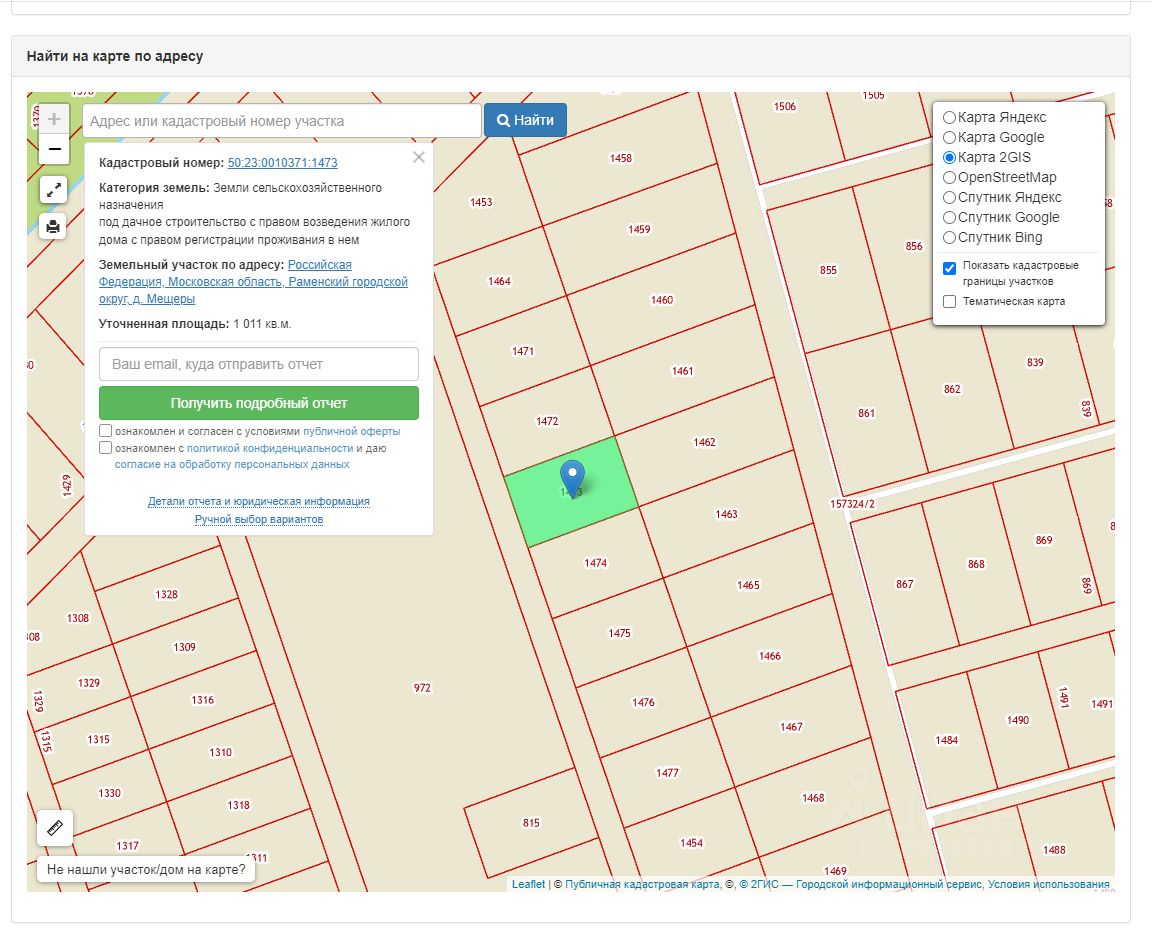Click the Найти search button
This screenshot has height=939, width=1152.
tap(525, 120)
